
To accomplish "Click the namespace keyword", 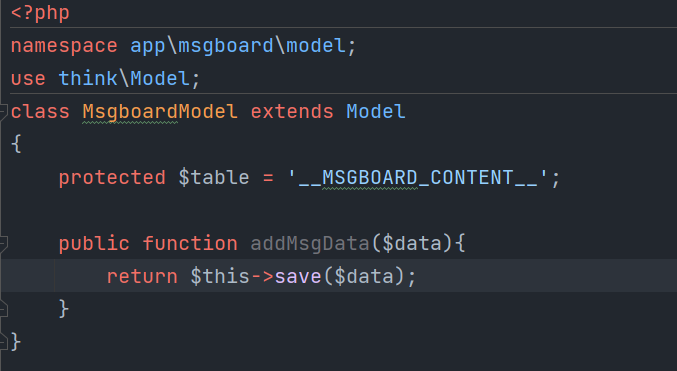I will 64,46.
